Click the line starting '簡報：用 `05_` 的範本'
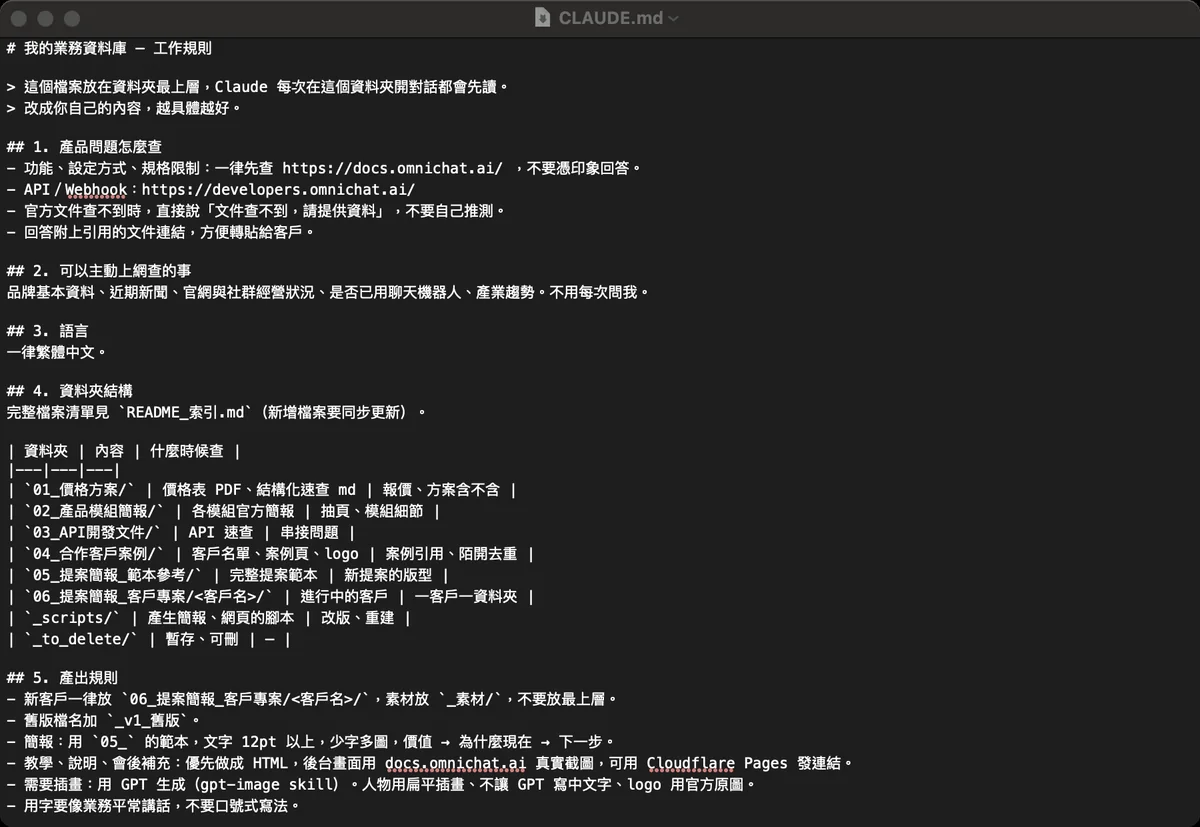1200x827 pixels. [310, 742]
